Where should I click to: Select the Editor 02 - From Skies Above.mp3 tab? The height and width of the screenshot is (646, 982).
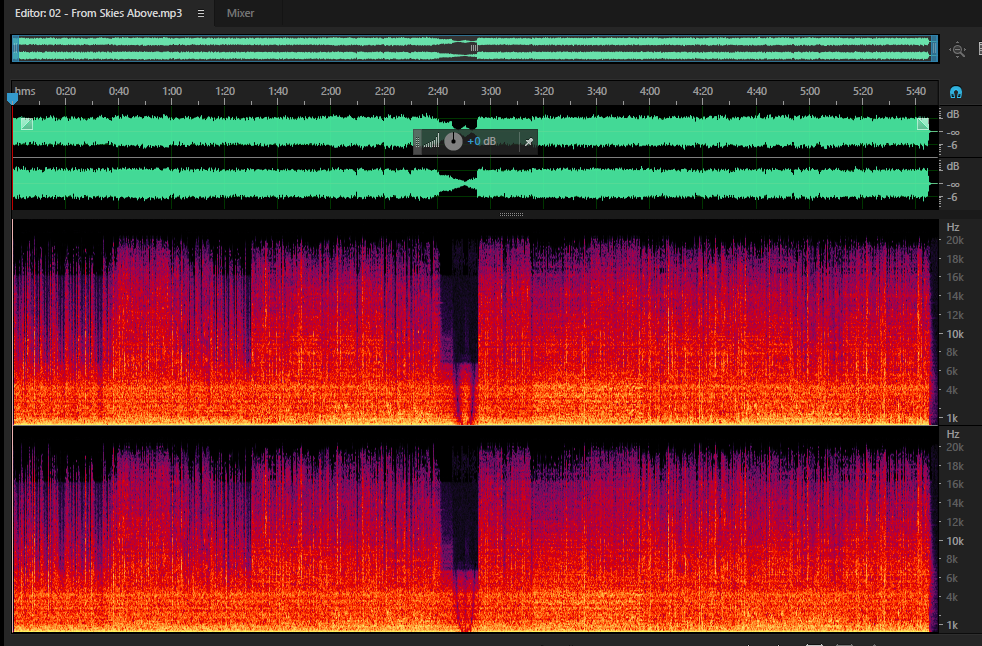pyautogui.click(x=98, y=13)
